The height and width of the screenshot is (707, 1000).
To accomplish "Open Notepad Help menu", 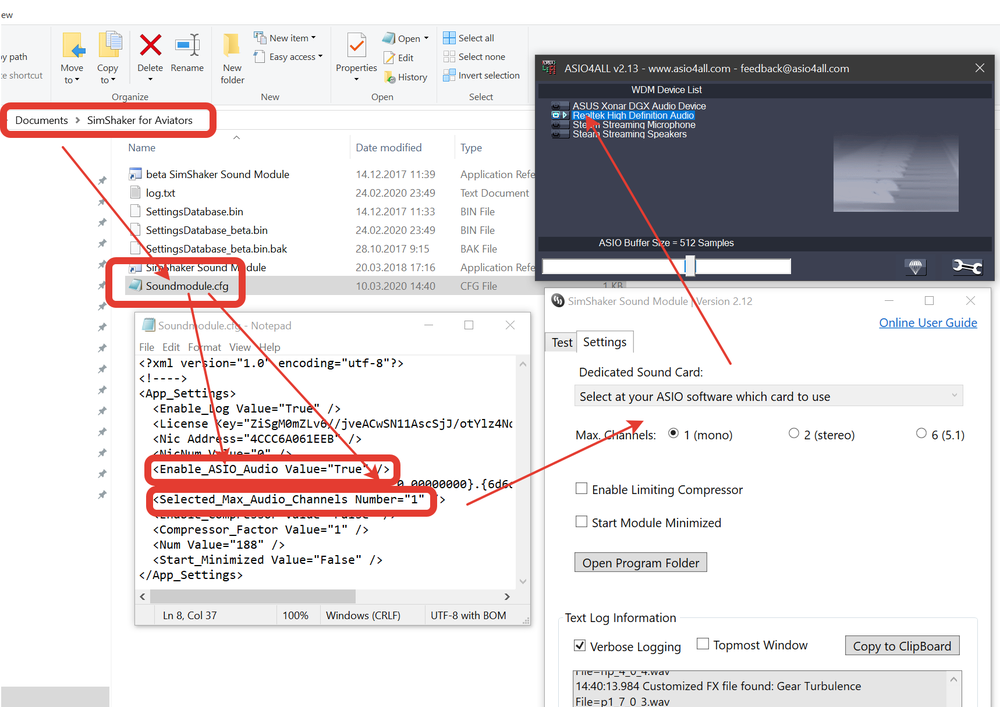I will 270,347.
